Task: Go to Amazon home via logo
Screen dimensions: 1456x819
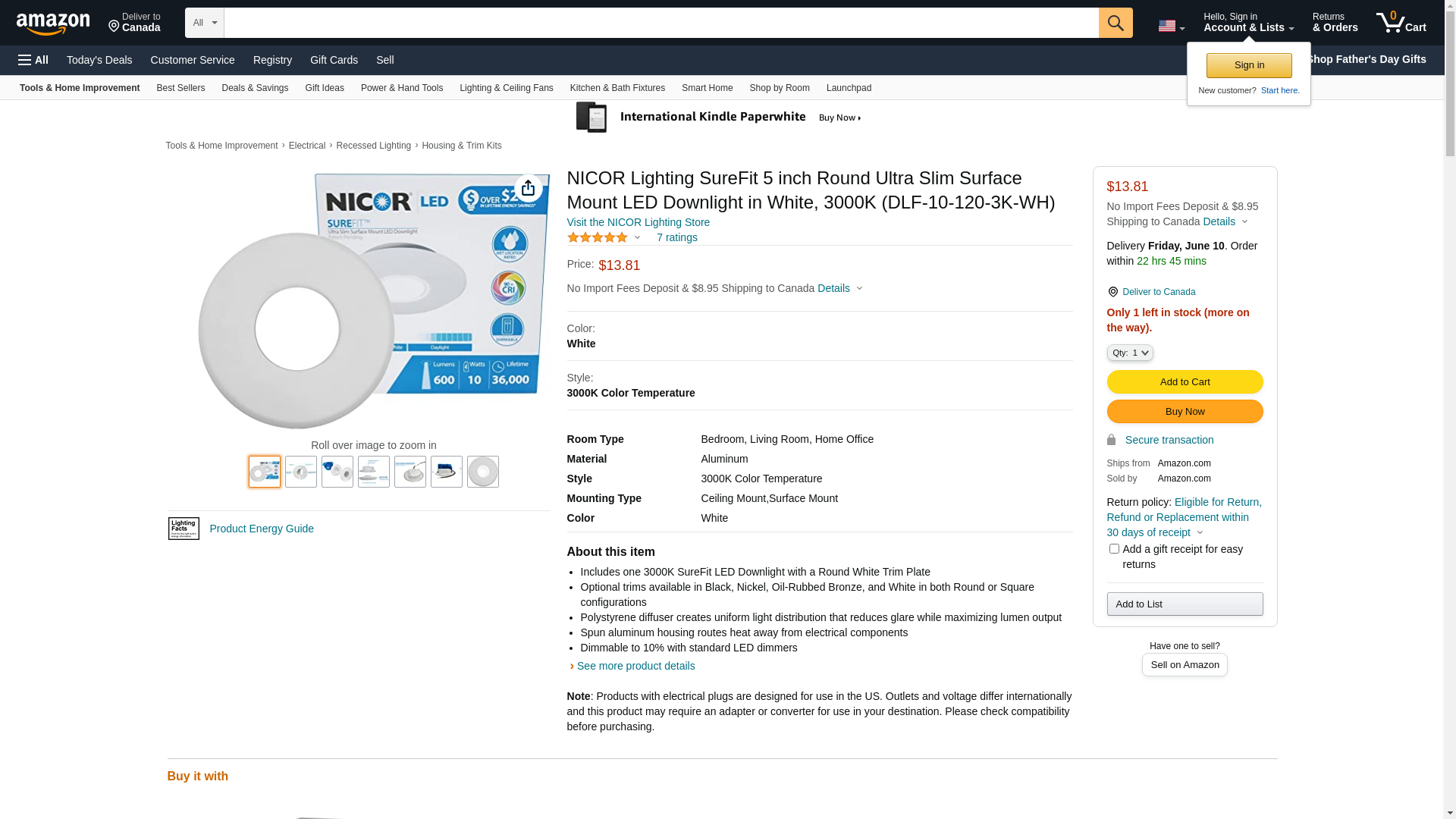Action: pos(53,24)
